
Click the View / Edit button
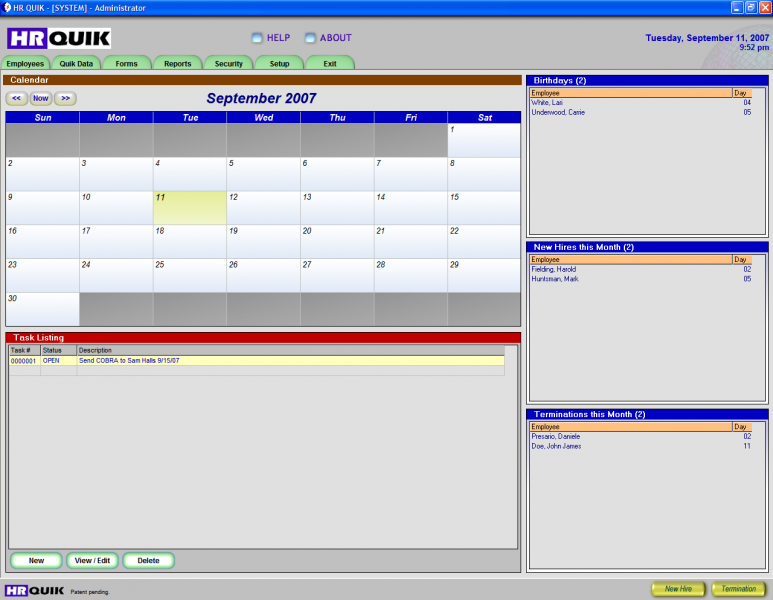point(92,561)
